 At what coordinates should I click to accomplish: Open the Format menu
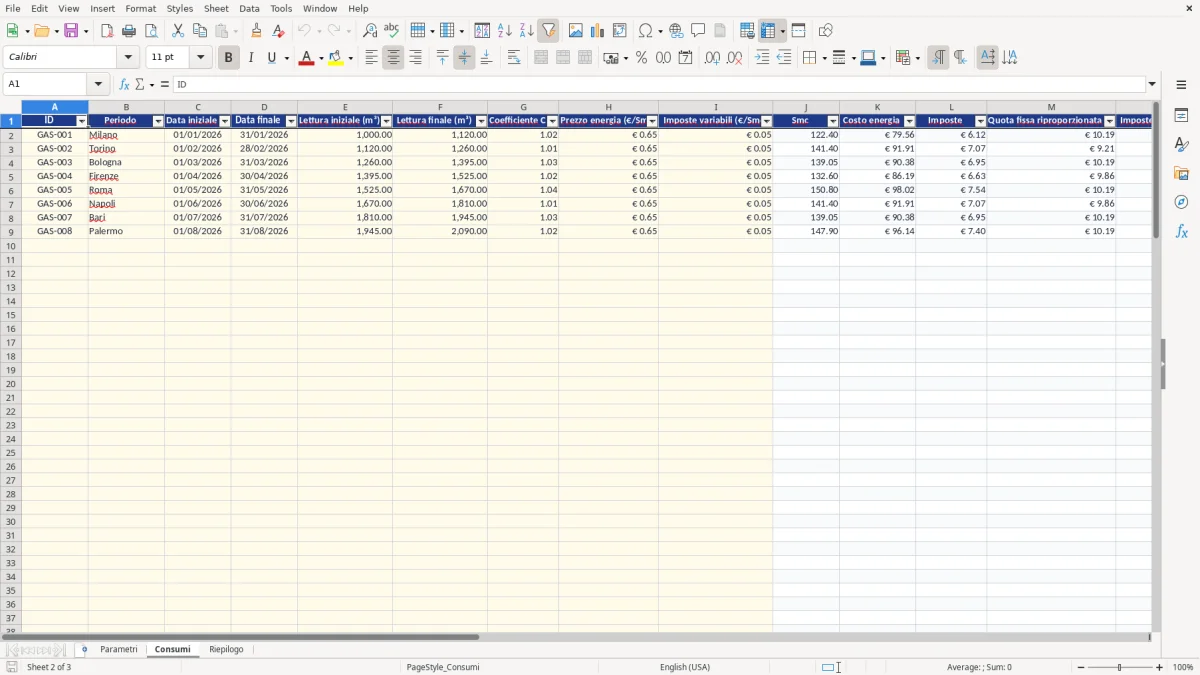141,8
